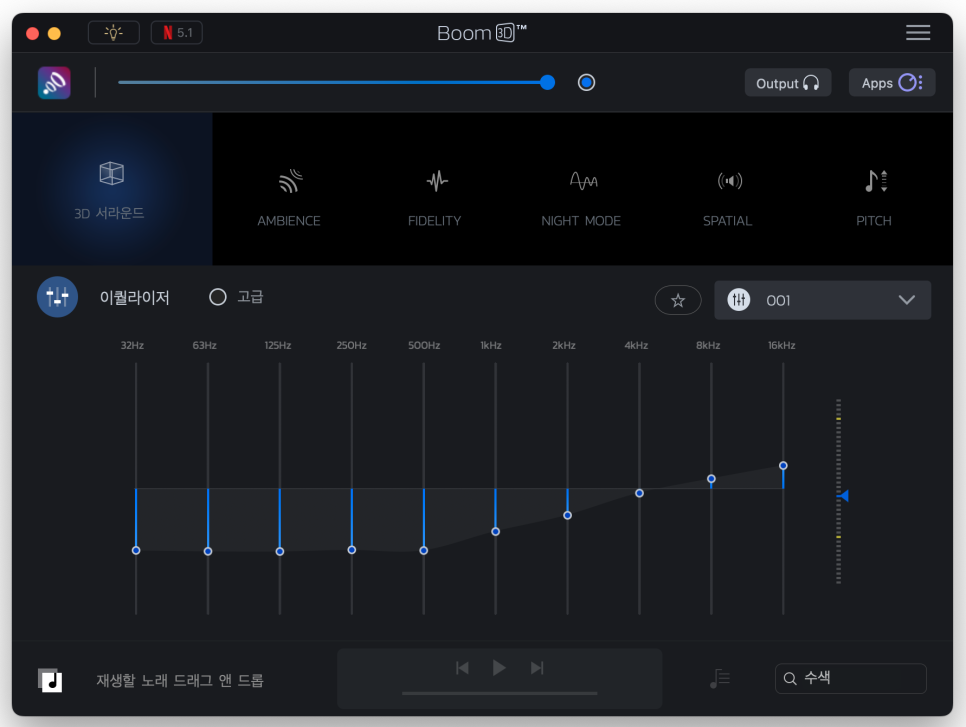Toggle the volume boost circle button

coord(586,83)
